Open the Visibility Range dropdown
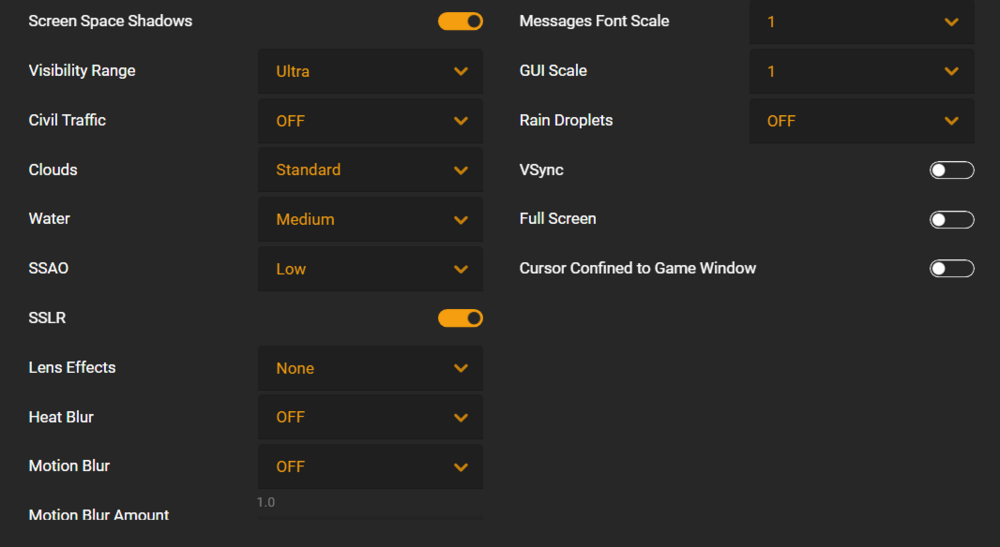This screenshot has width=1000, height=547. tap(370, 71)
